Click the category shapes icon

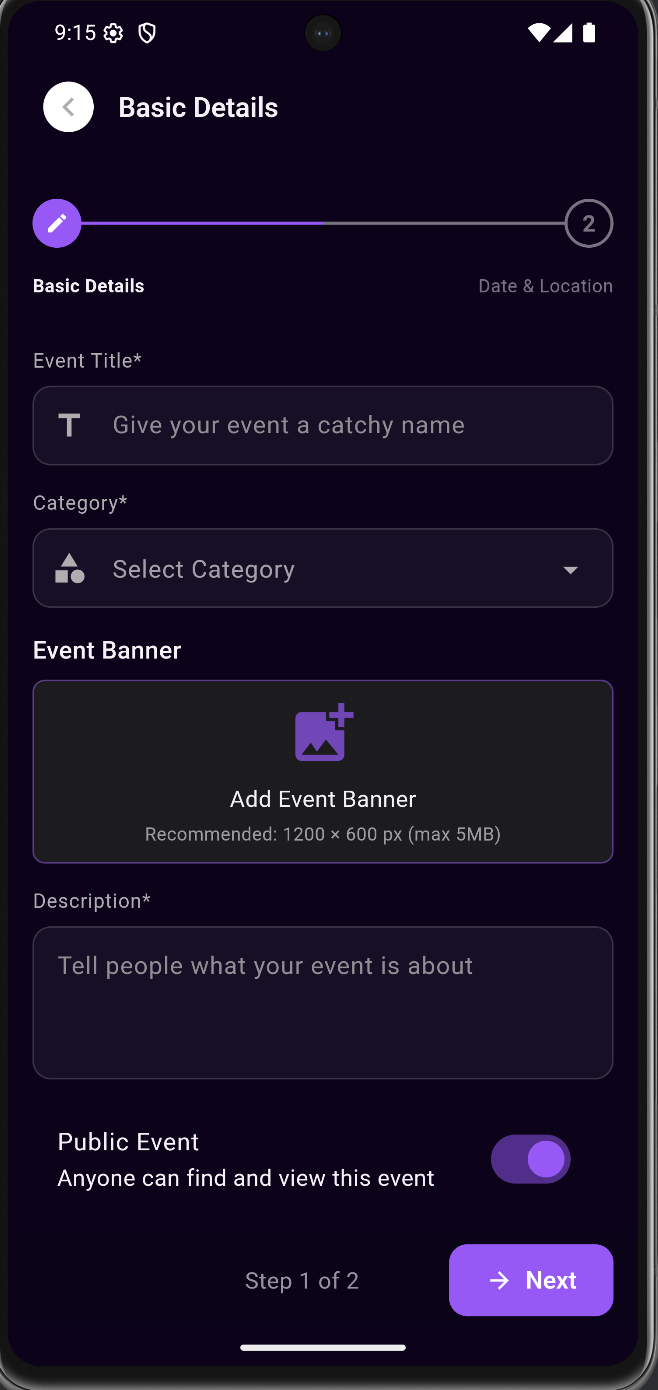tap(69, 568)
